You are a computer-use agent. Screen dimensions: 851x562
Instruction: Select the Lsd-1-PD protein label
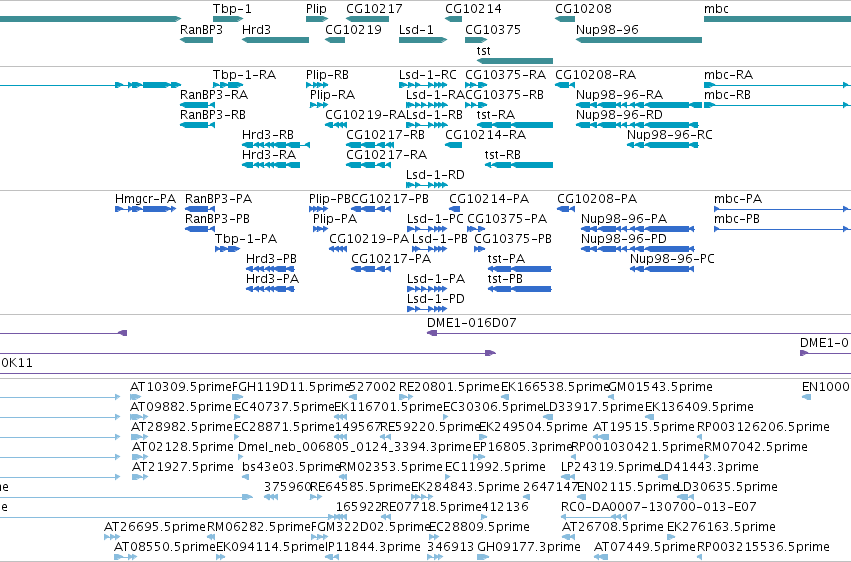pyautogui.click(x=436, y=298)
